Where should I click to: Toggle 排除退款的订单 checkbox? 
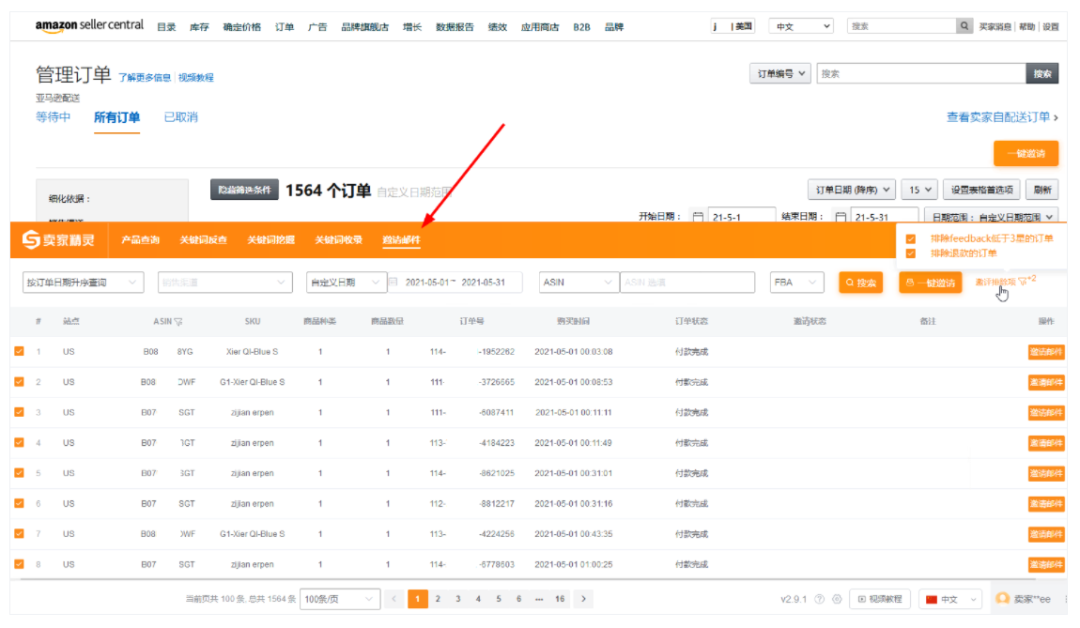click(911, 253)
